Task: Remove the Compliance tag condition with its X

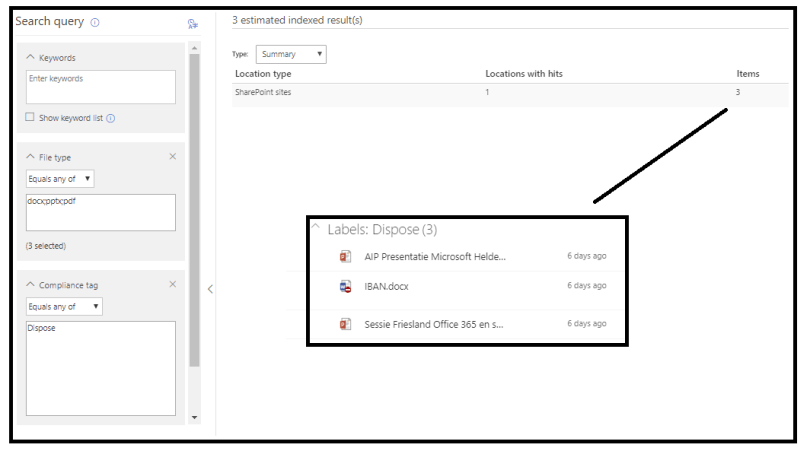Action: (x=173, y=285)
